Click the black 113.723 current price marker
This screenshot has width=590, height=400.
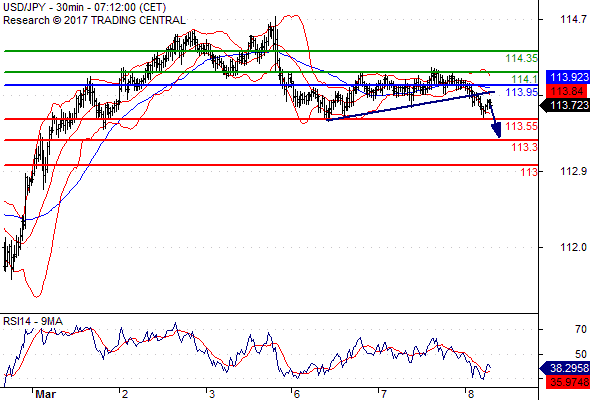pyautogui.click(x=566, y=105)
